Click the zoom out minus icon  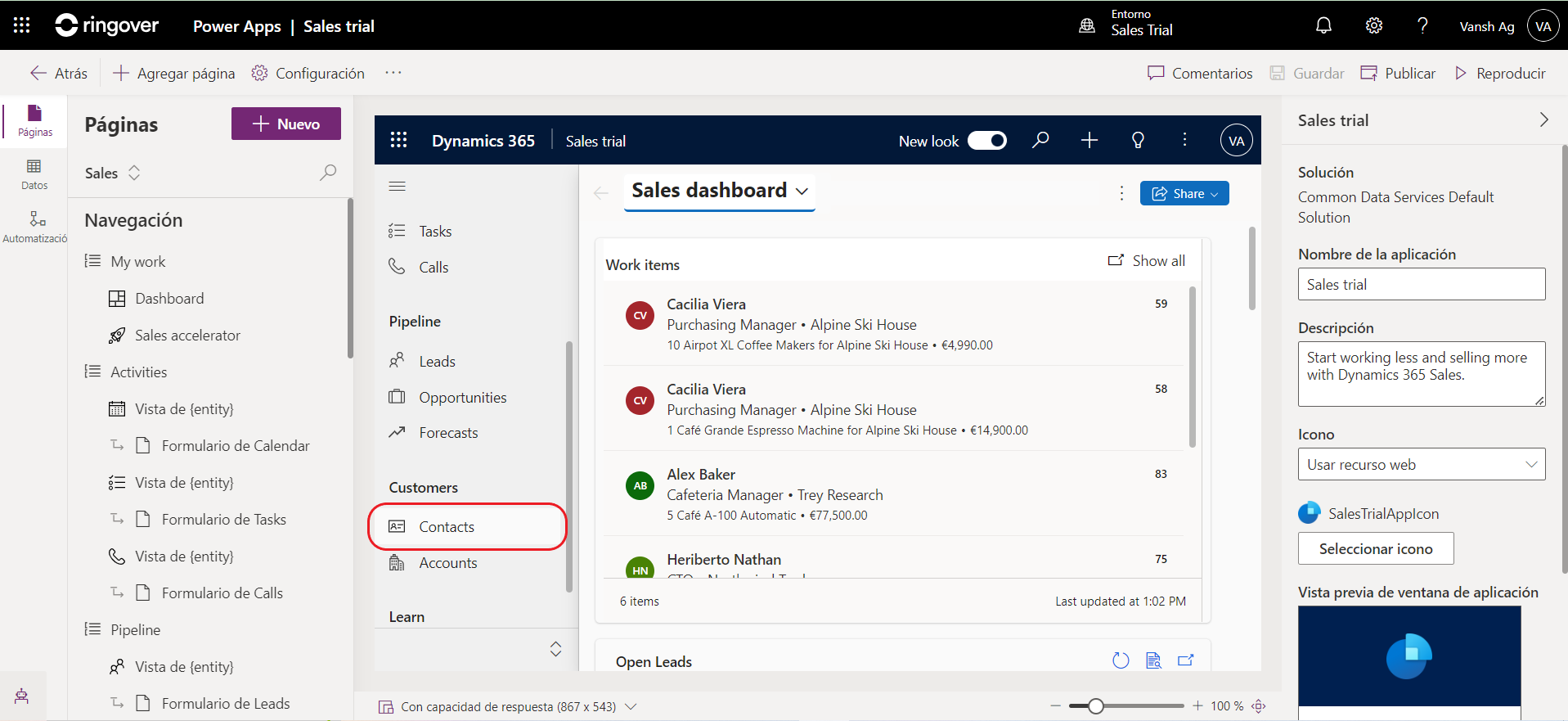point(1055,705)
